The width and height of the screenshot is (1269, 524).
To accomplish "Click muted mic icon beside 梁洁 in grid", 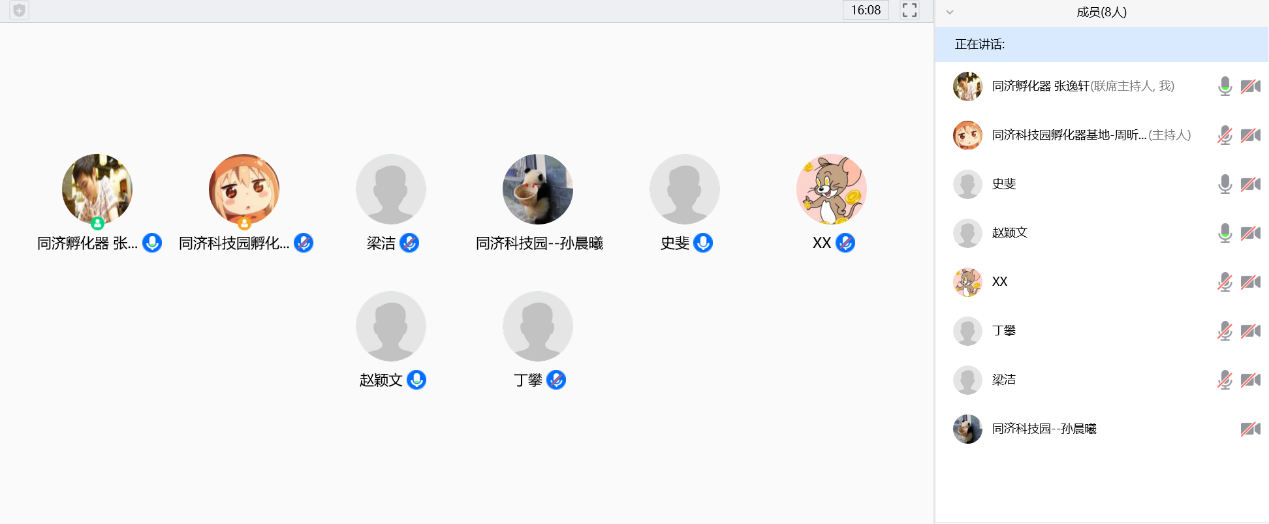I will [409, 243].
